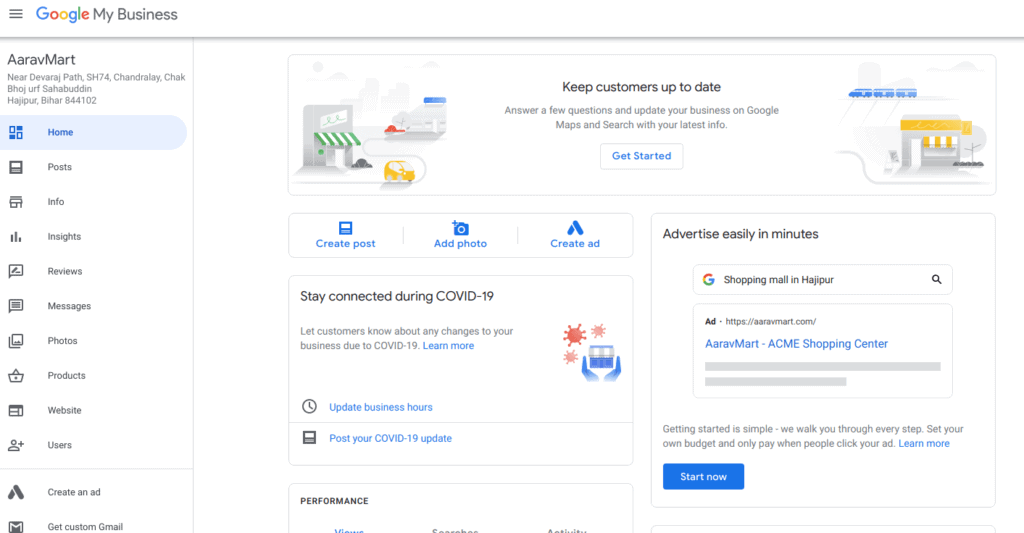The image size is (1024, 533).
Task: Click the Create post text link
Action: [x=345, y=244]
